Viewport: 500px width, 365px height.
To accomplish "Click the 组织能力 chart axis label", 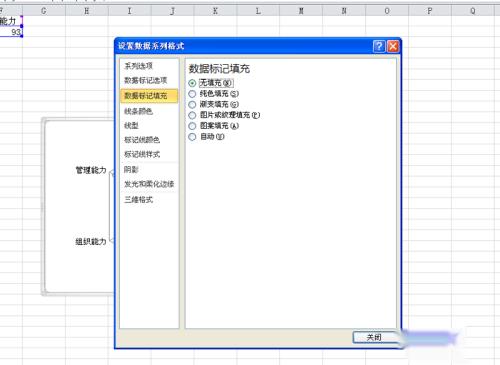I will coord(91,241).
